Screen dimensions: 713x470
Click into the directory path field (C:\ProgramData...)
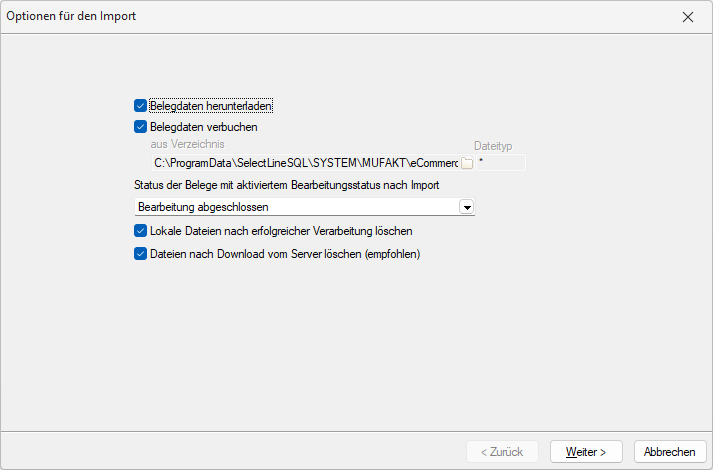(x=304, y=163)
